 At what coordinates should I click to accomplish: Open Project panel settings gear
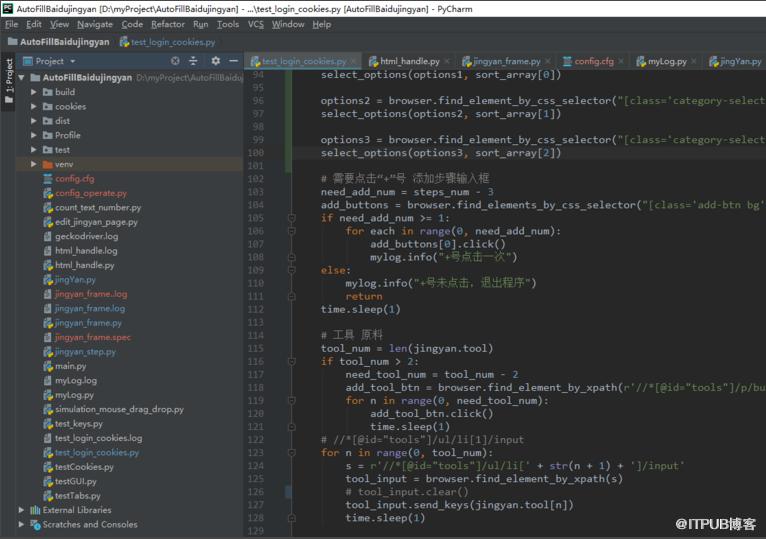(x=215, y=61)
